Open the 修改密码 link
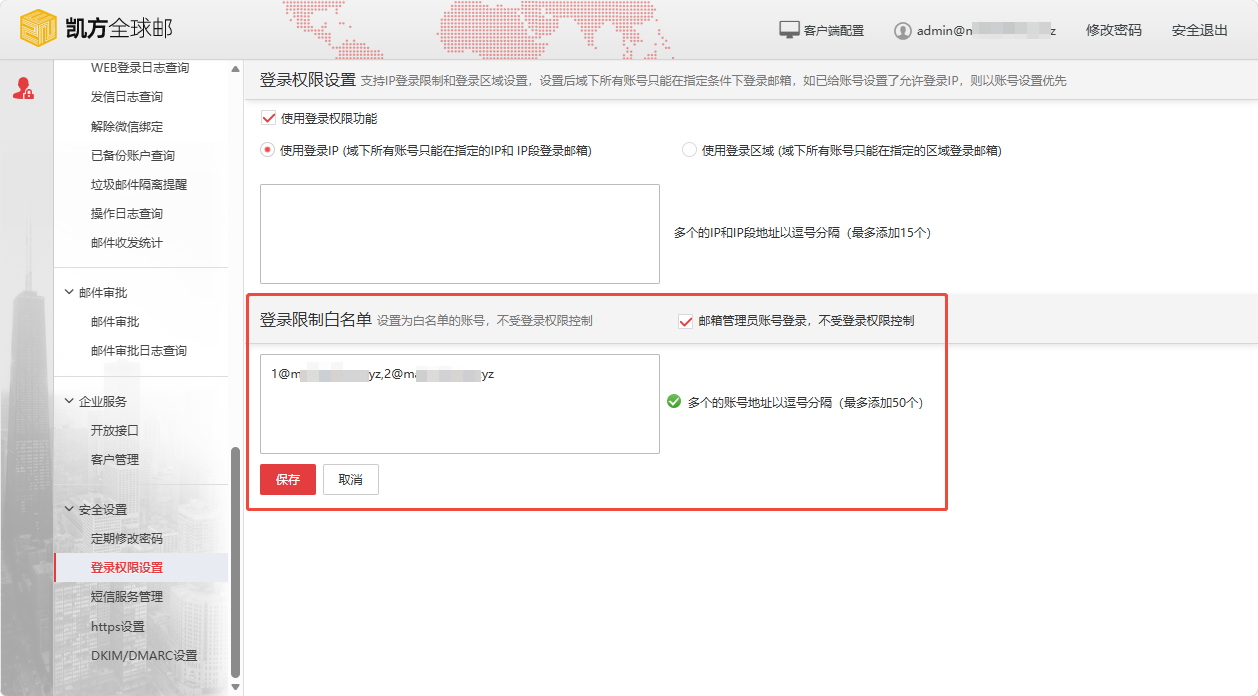Screen dimensions: 1258x696 pyautogui.click(x=1114, y=31)
